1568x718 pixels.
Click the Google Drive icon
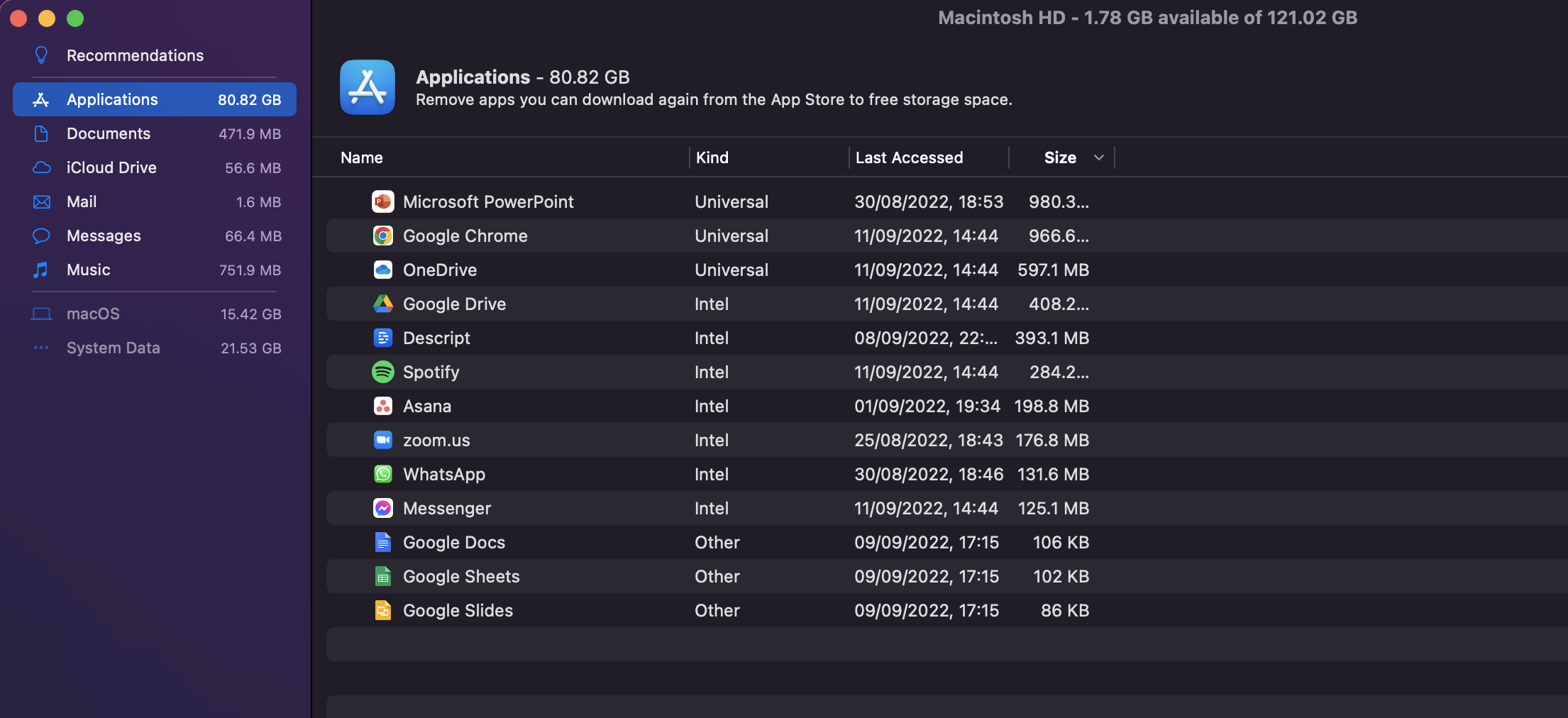pos(383,304)
